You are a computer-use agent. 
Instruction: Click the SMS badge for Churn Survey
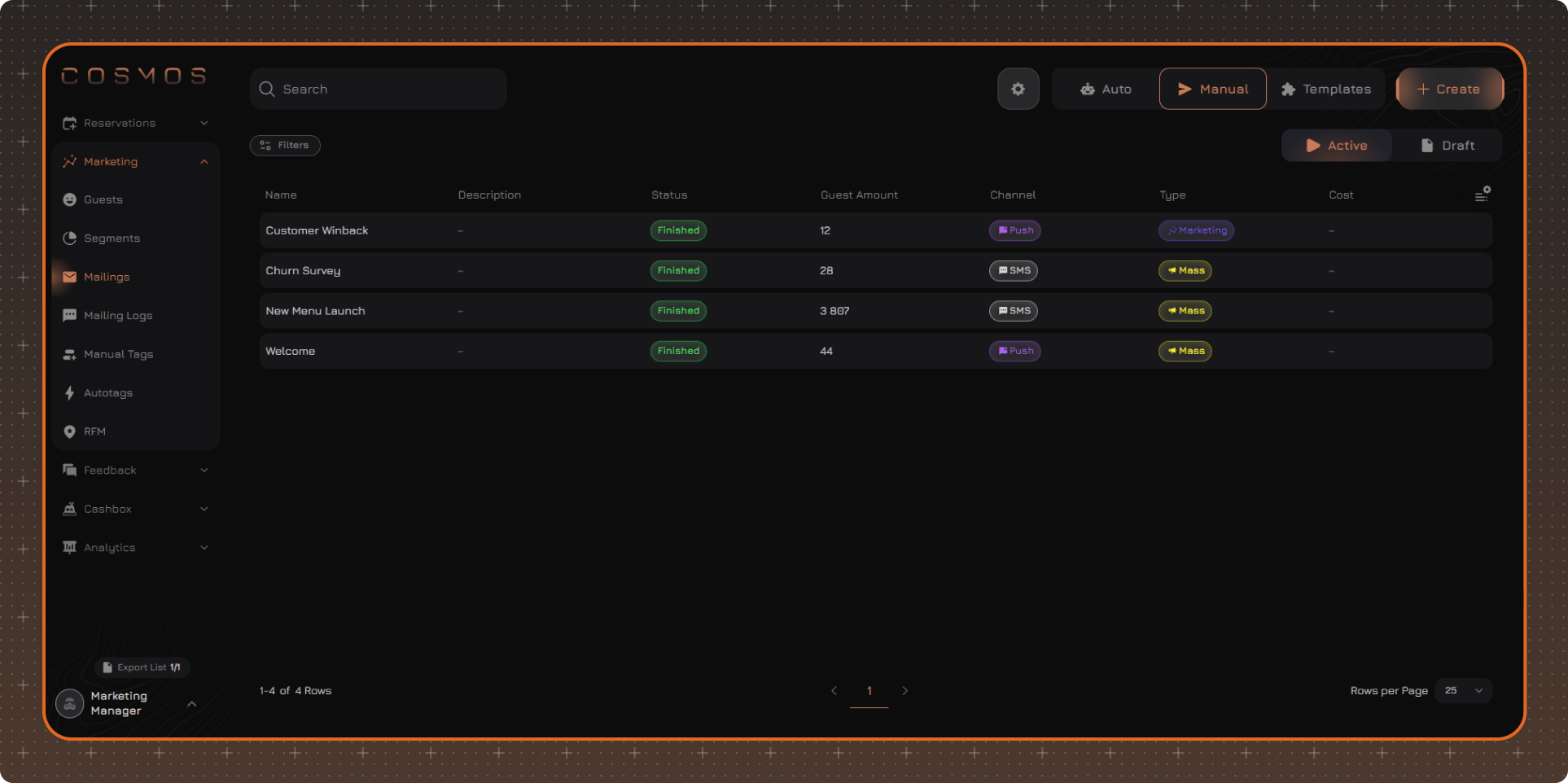(1013, 270)
